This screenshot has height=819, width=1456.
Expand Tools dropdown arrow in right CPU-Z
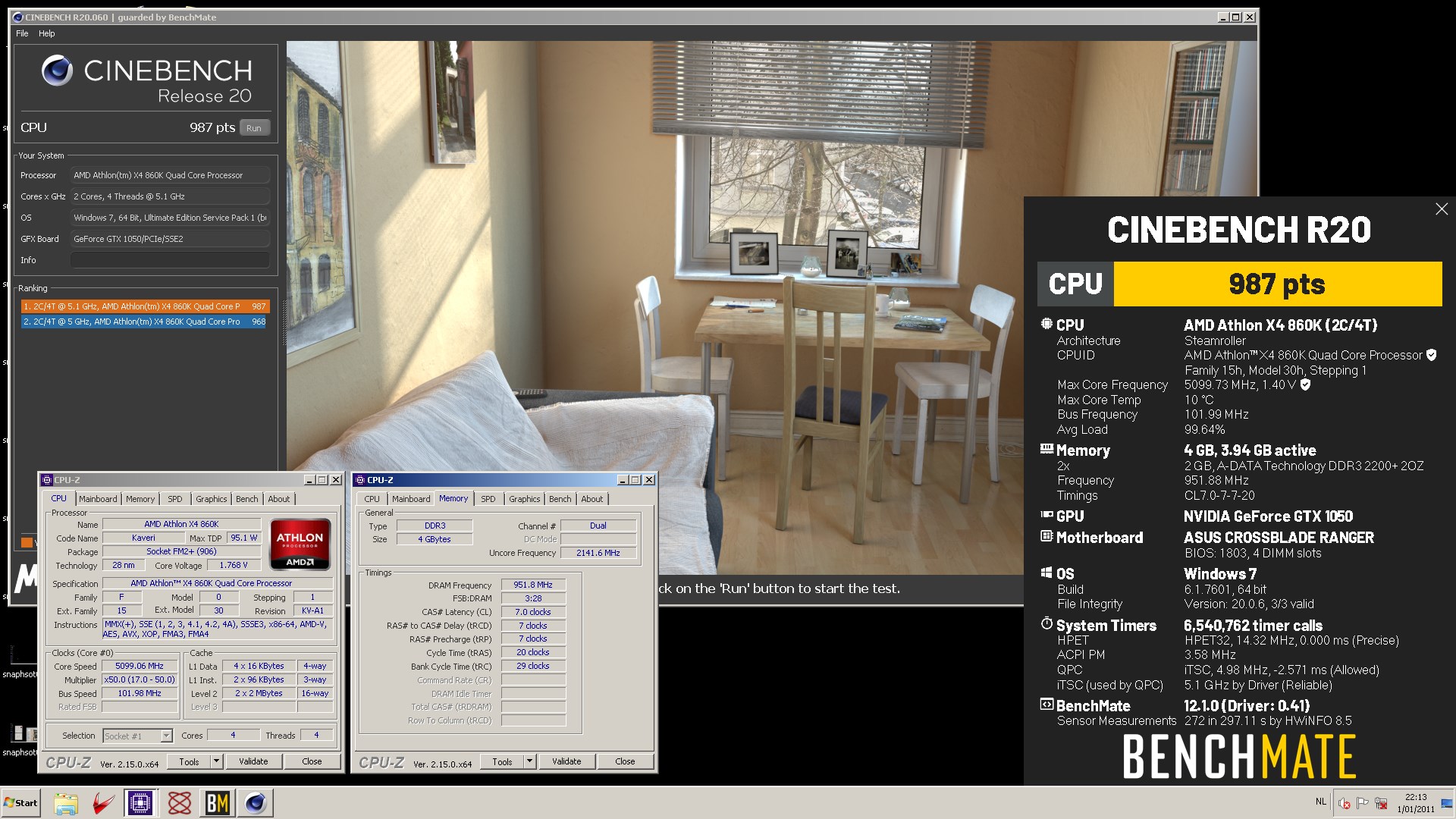529,761
